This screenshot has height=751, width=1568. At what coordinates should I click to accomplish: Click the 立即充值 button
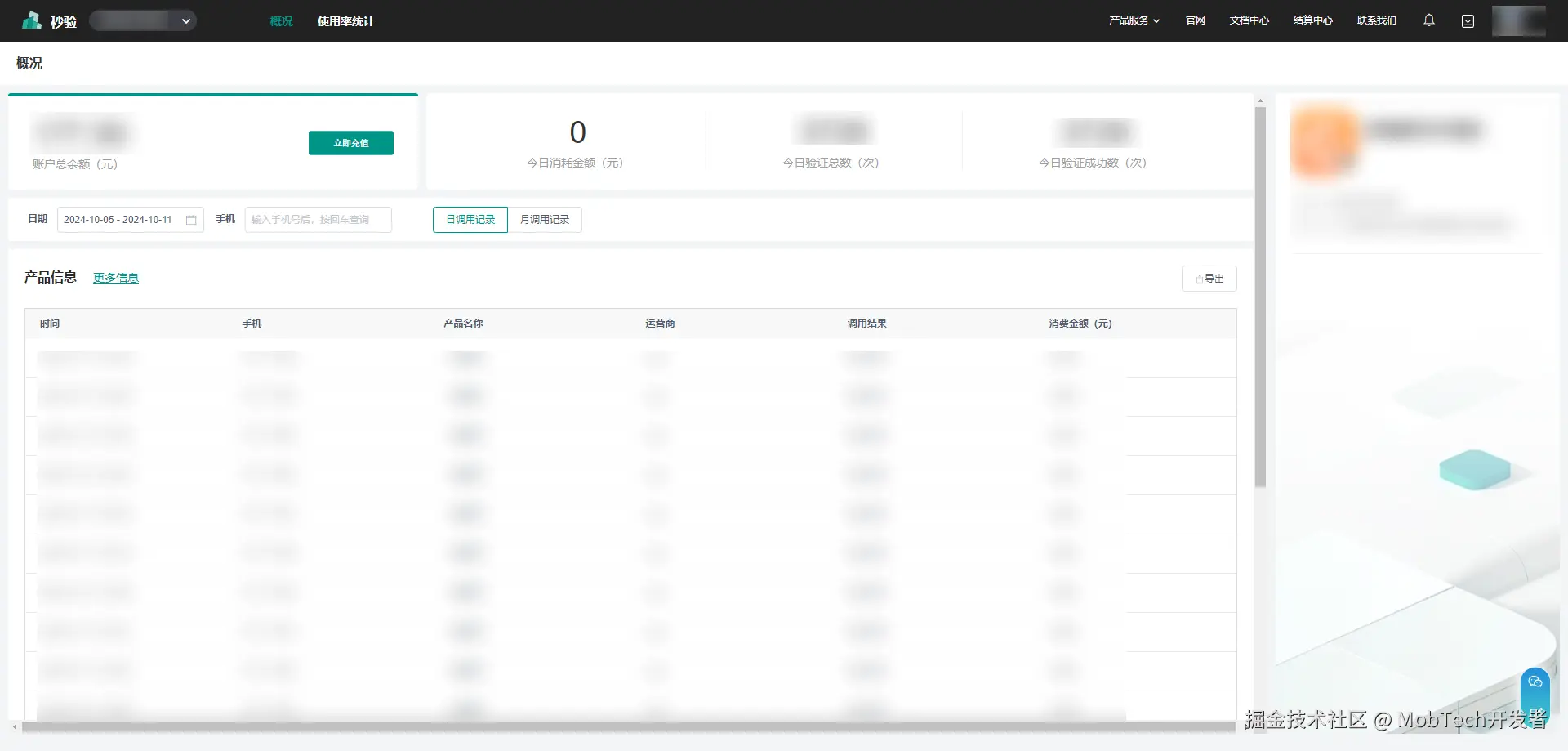tap(351, 143)
